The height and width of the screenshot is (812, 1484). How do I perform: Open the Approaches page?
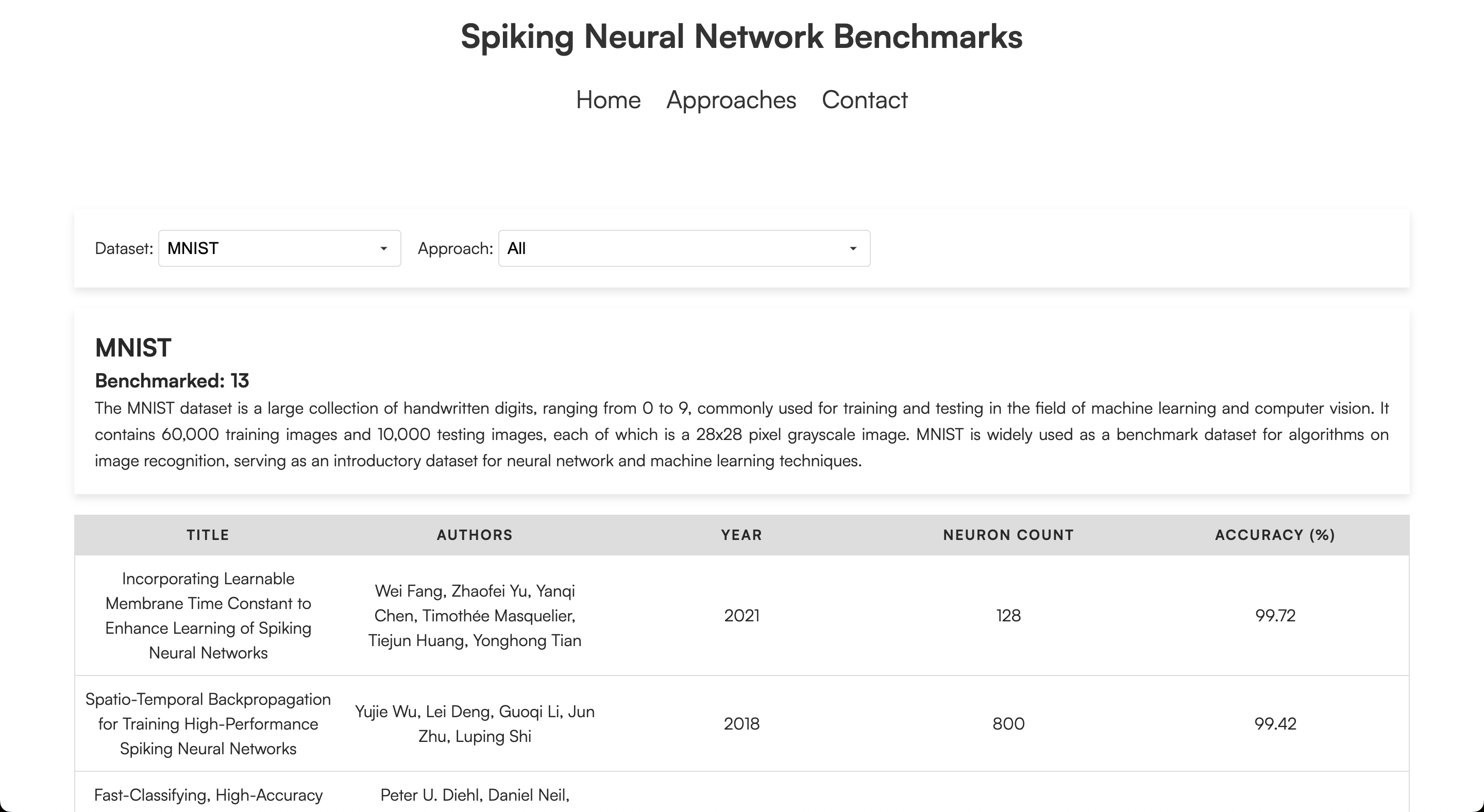[731, 99]
